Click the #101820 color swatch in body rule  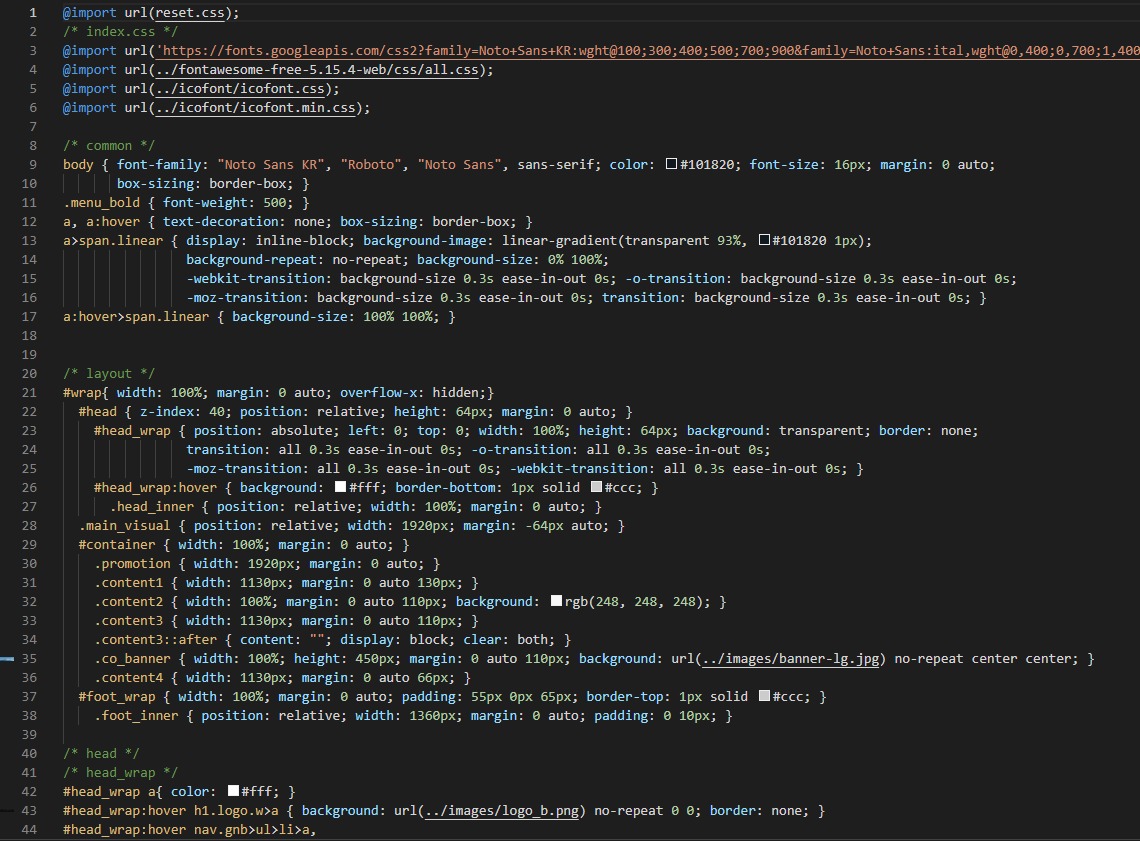coord(672,165)
